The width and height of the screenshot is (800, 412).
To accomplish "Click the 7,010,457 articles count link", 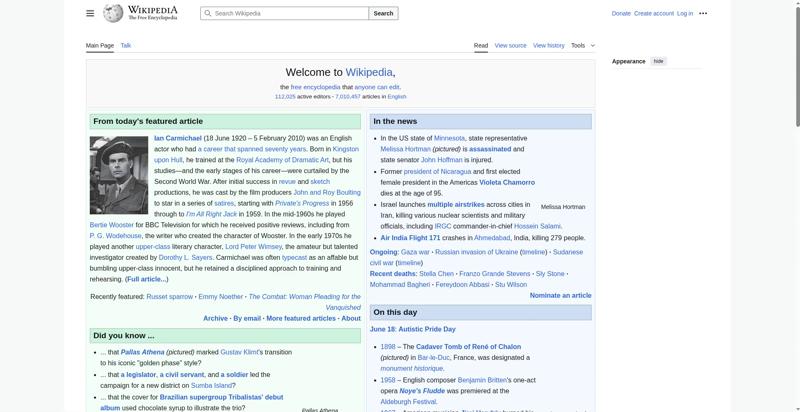I will tap(348, 96).
